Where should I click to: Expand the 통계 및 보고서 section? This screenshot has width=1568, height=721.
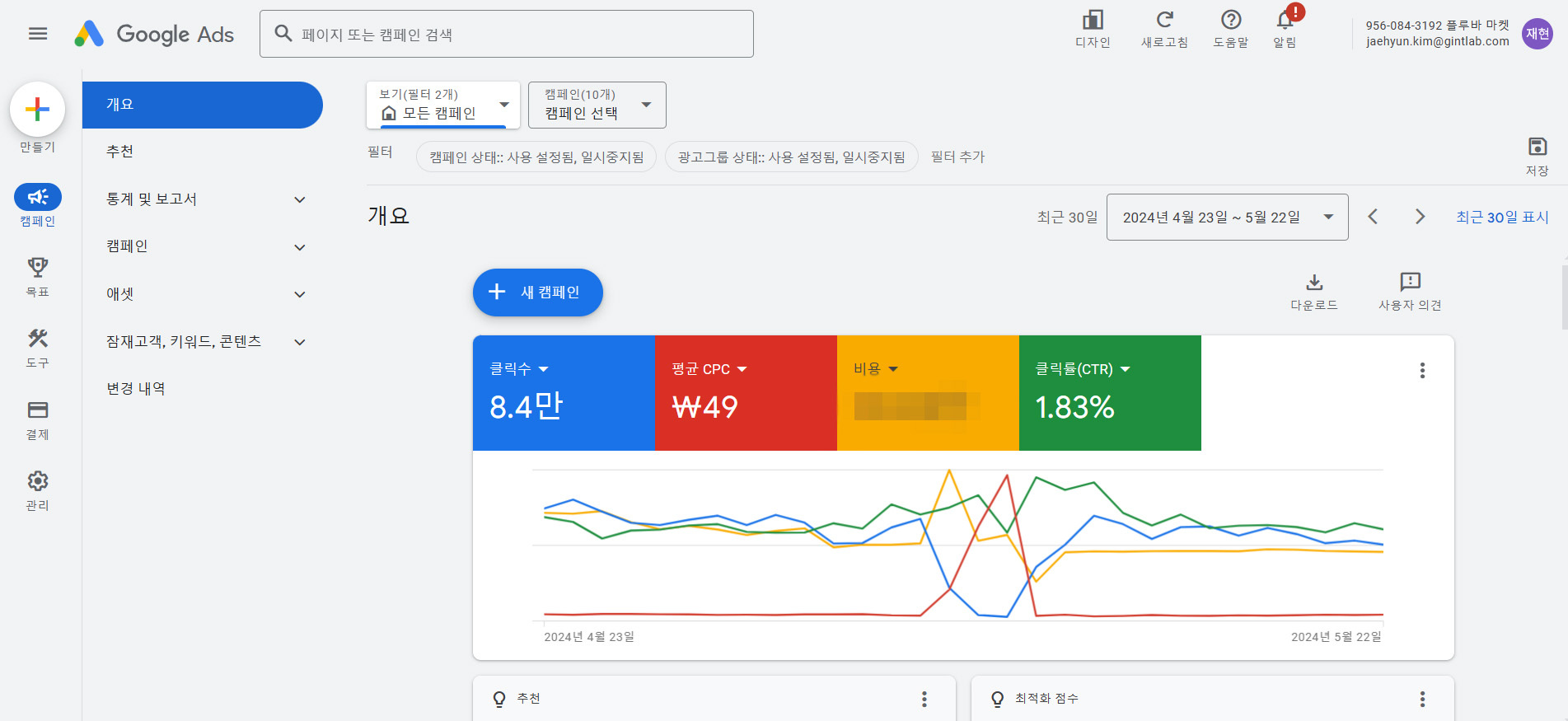pos(300,199)
